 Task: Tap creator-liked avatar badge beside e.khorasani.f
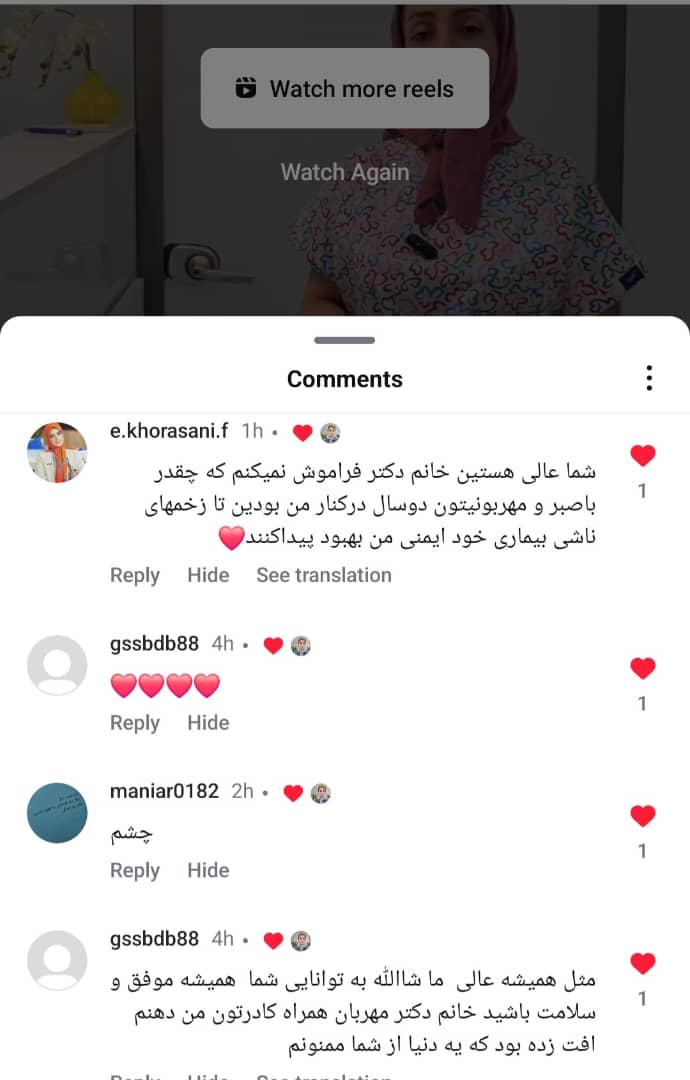(331, 433)
